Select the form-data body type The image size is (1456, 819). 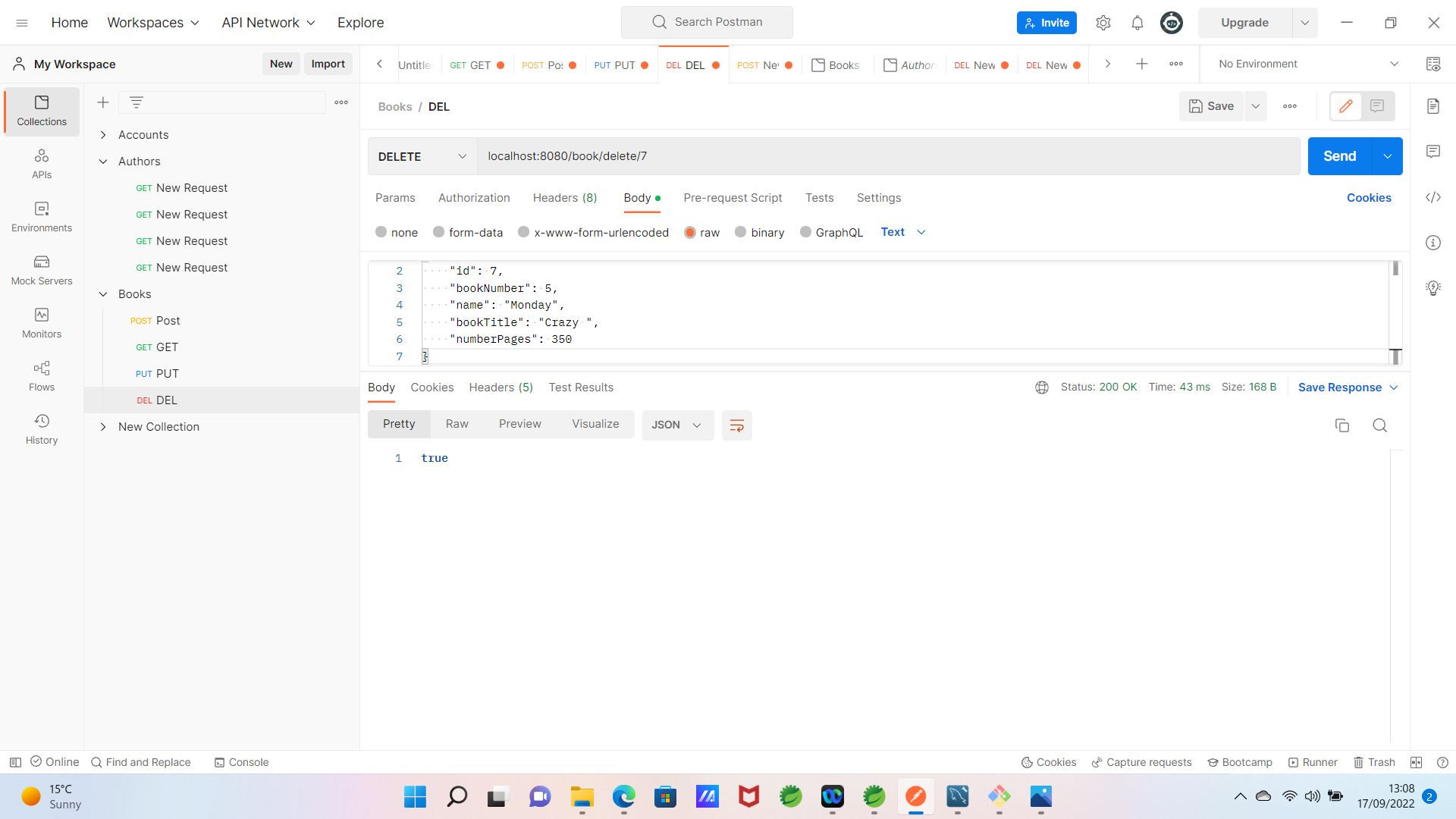pos(468,232)
